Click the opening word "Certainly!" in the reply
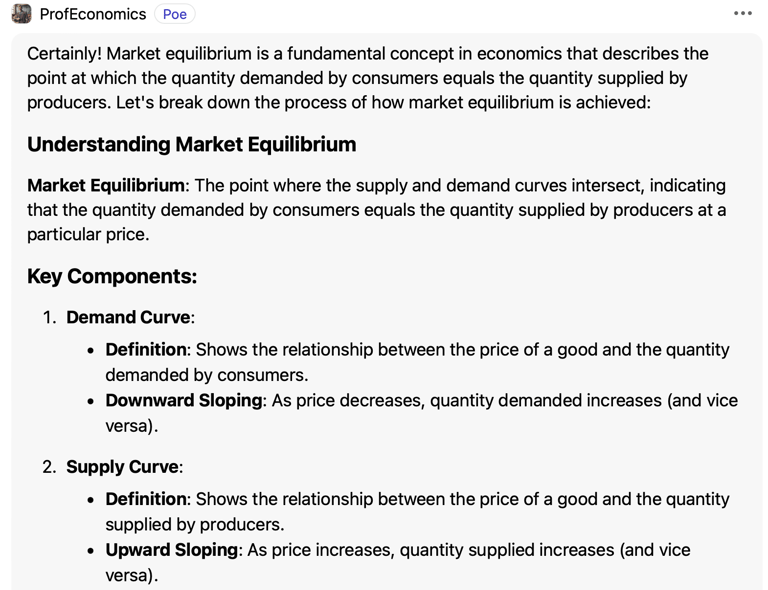 64,54
